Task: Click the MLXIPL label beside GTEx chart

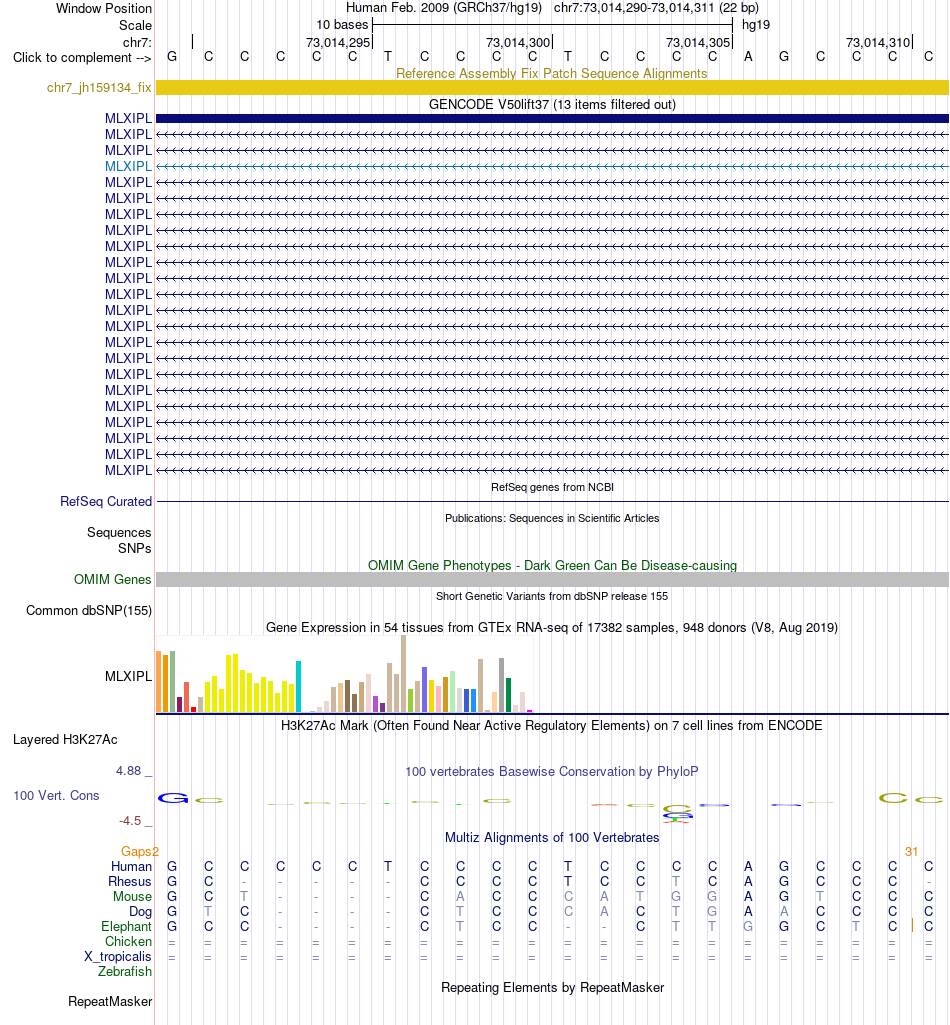Action: coord(128,676)
